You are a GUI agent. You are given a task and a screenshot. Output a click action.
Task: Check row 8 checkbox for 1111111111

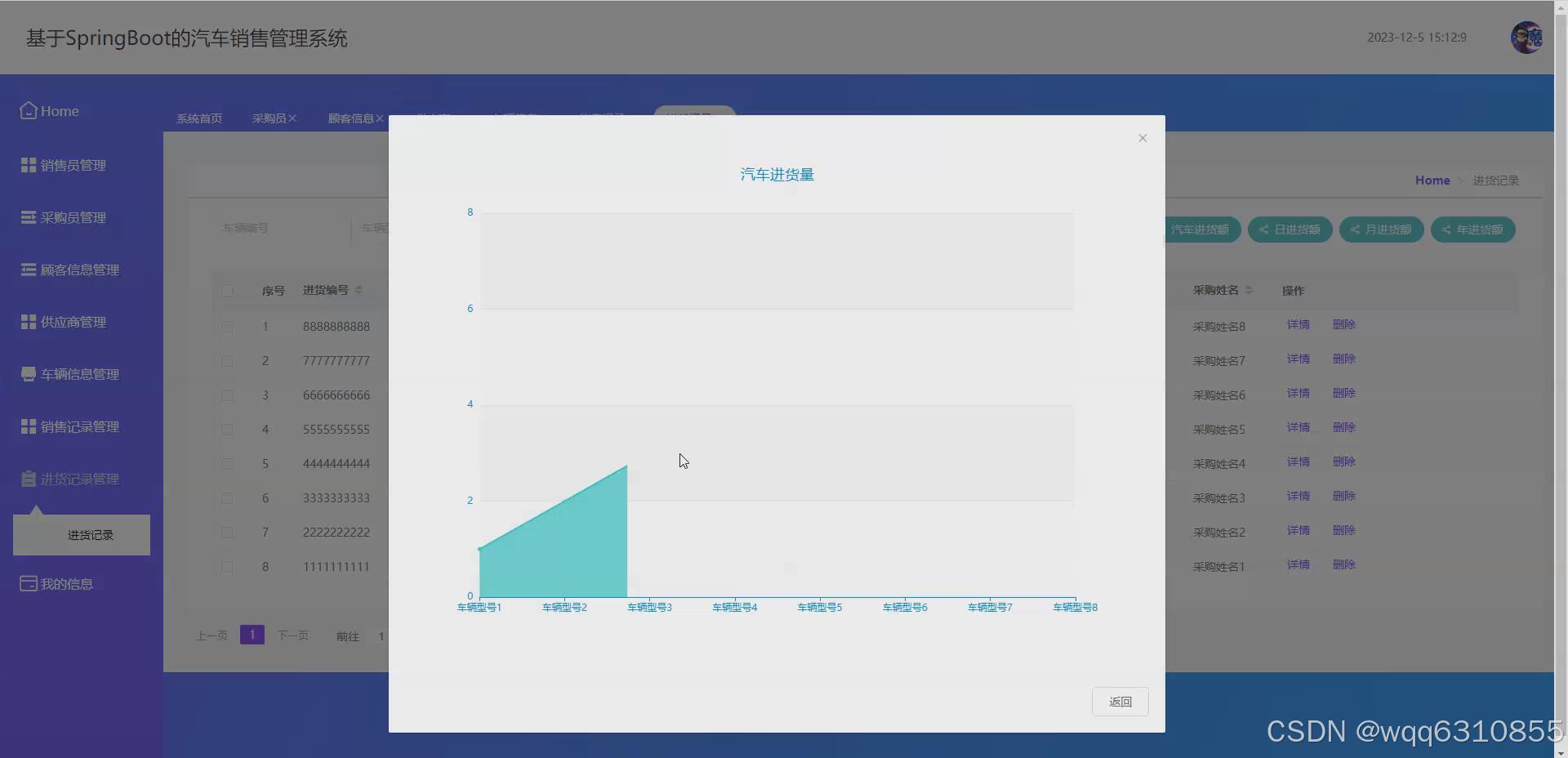(227, 567)
